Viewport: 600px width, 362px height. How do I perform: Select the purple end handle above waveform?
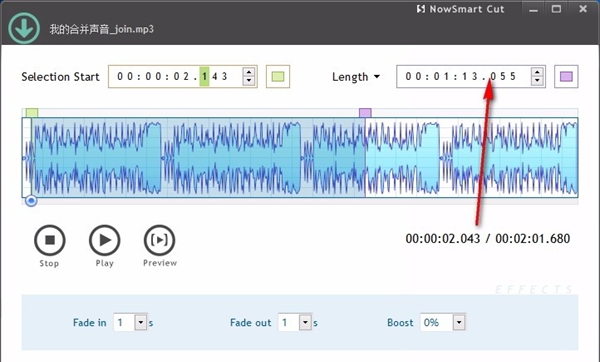coord(365,113)
